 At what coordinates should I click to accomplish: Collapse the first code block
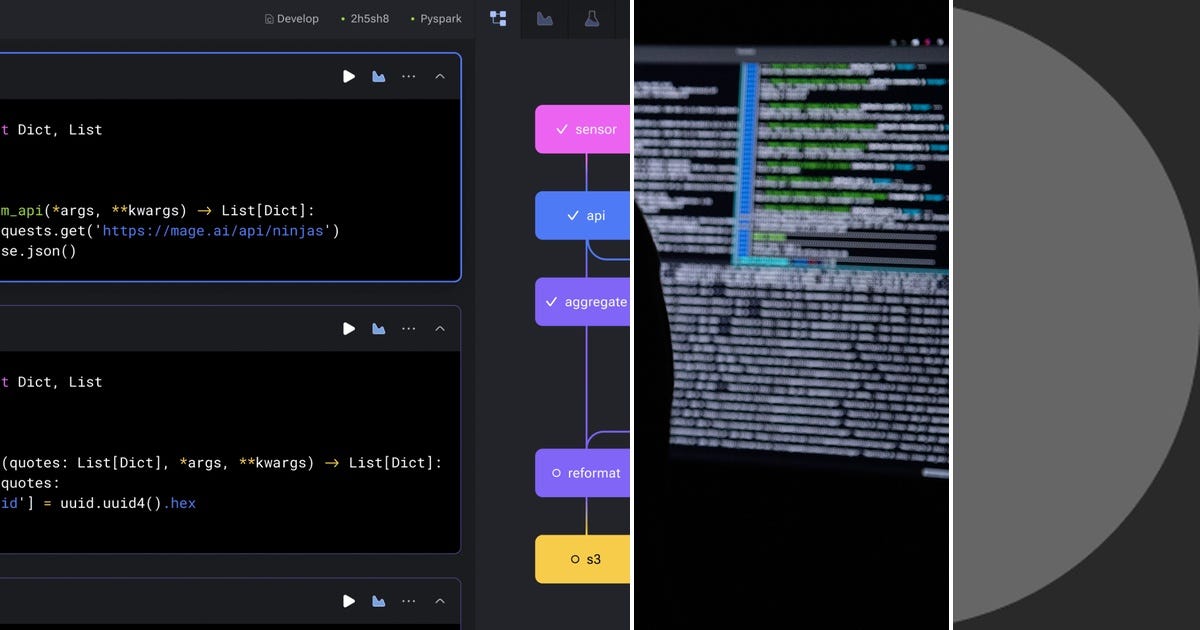[440, 76]
